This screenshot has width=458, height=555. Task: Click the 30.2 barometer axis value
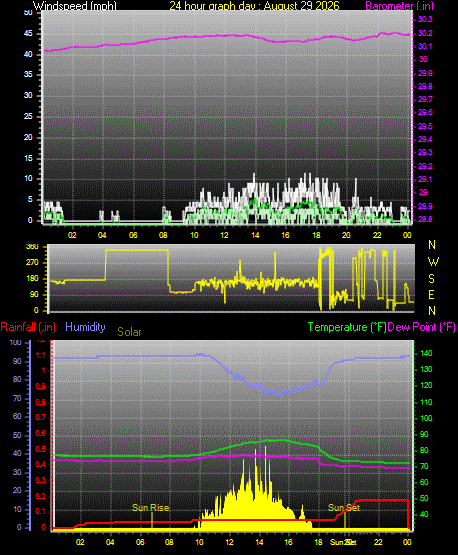click(x=425, y=33)
